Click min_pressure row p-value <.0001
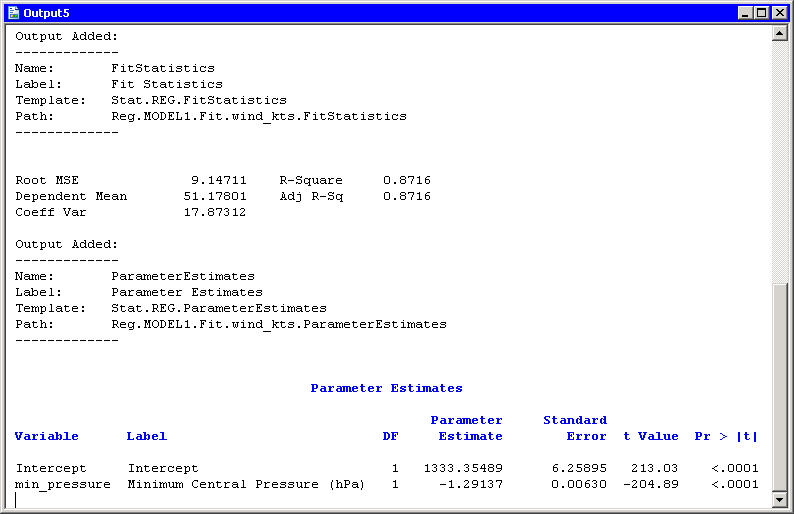794x514 pixels. [735, 485]
